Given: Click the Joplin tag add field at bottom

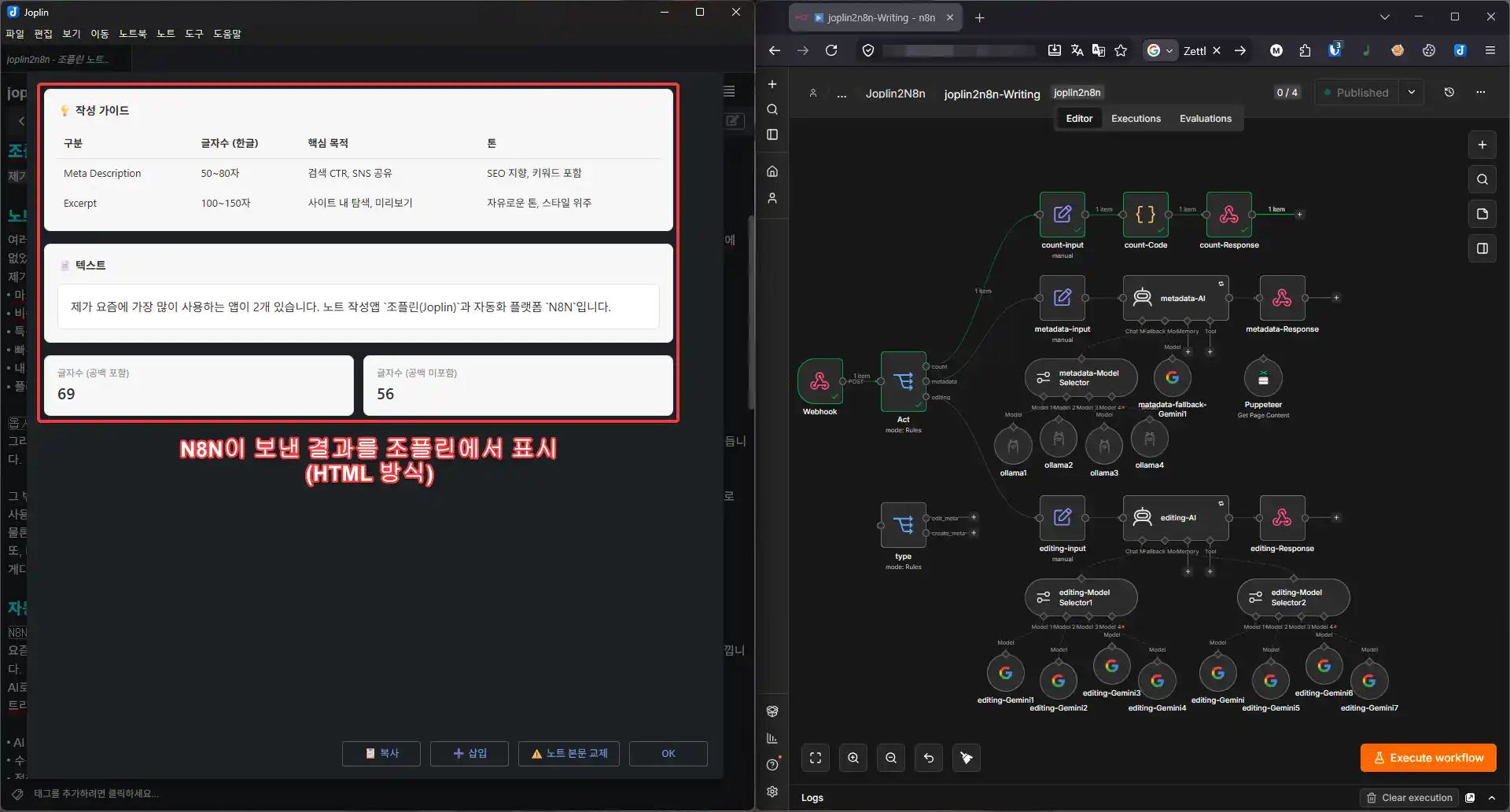Looking at the screenshot, I should coord(96,794).
